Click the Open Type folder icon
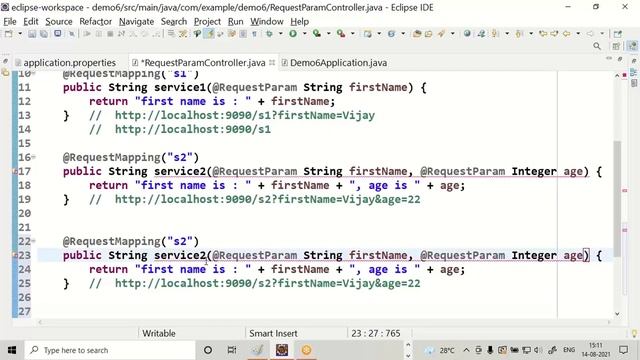The height and width of the screenshot is (360, 640). tap(417, 34)
